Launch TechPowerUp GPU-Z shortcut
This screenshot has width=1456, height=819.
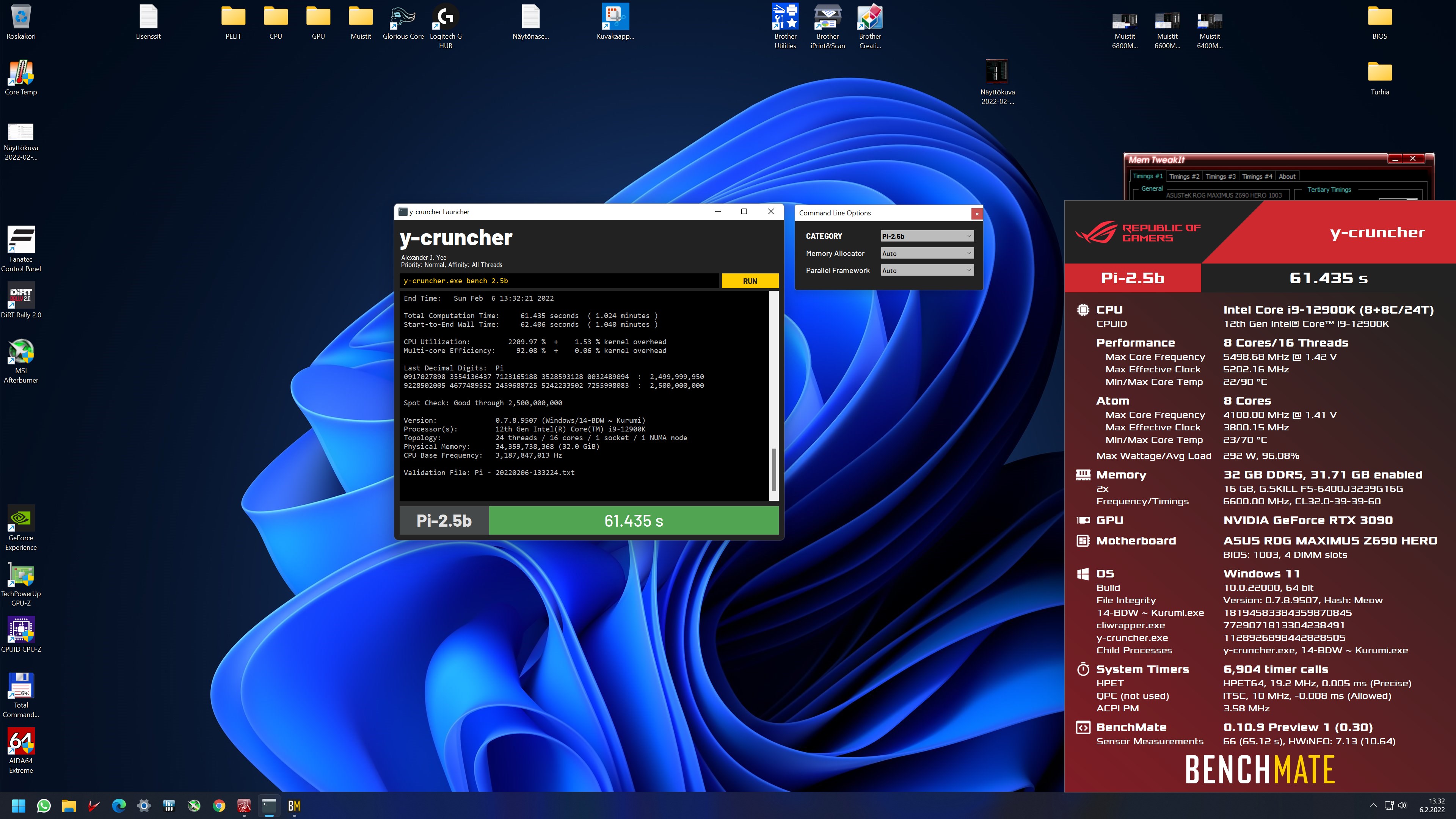(21, 584)
